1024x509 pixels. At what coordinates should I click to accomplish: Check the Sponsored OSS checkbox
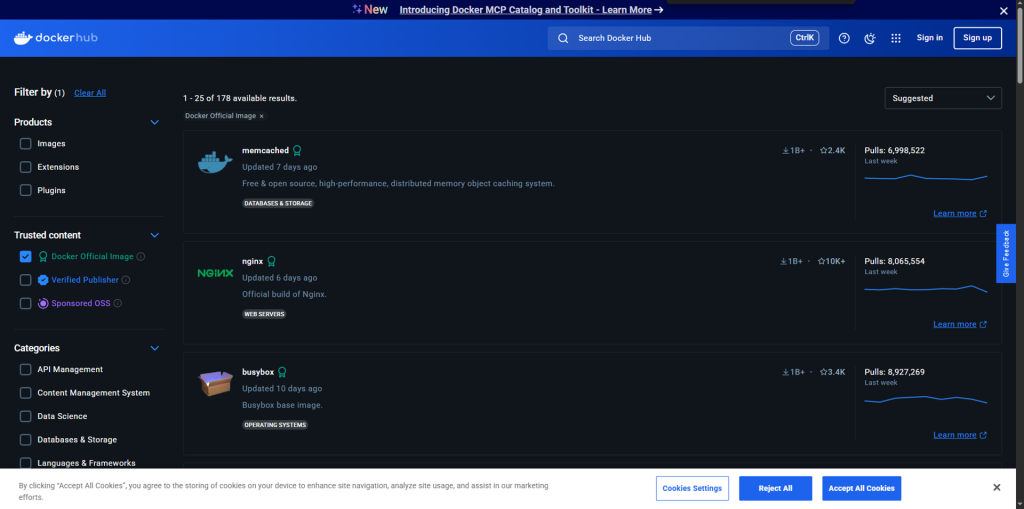25,303
